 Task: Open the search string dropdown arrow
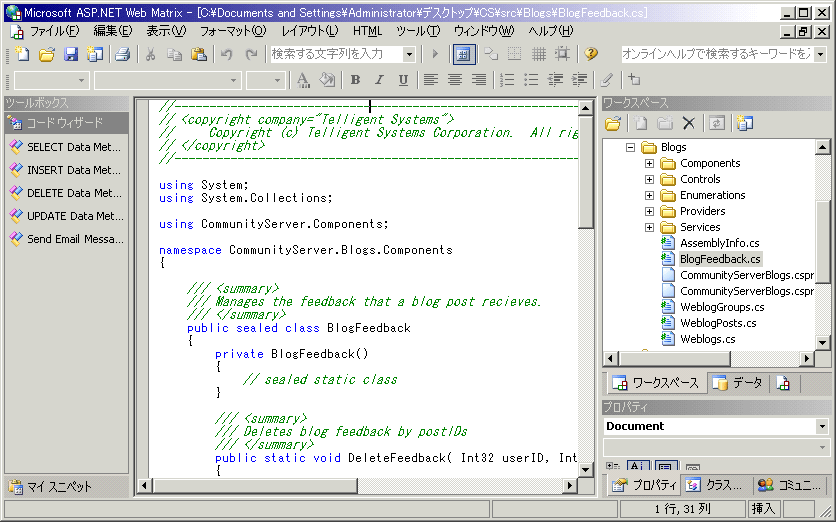[409, 54]
